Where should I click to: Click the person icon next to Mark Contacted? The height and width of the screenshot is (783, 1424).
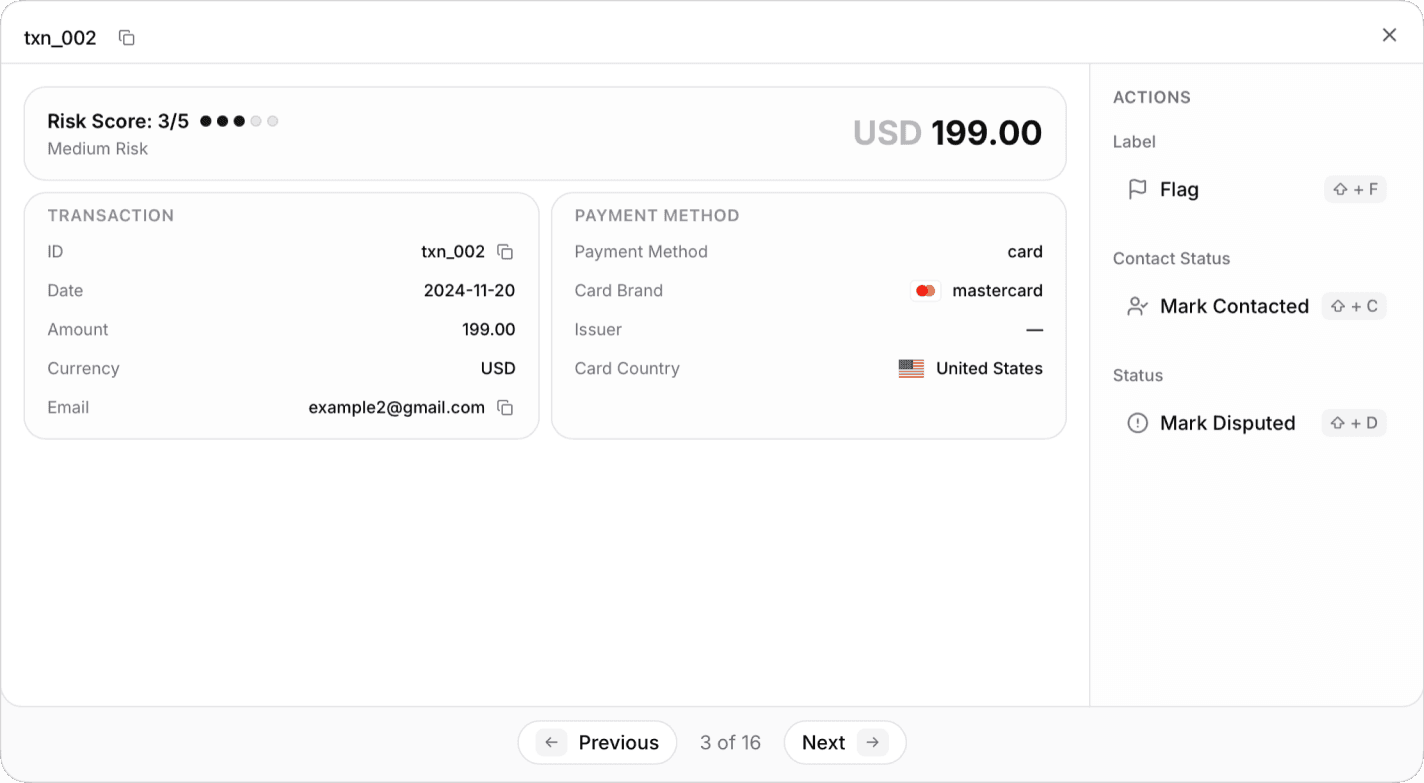click(x=1137, y=306)
